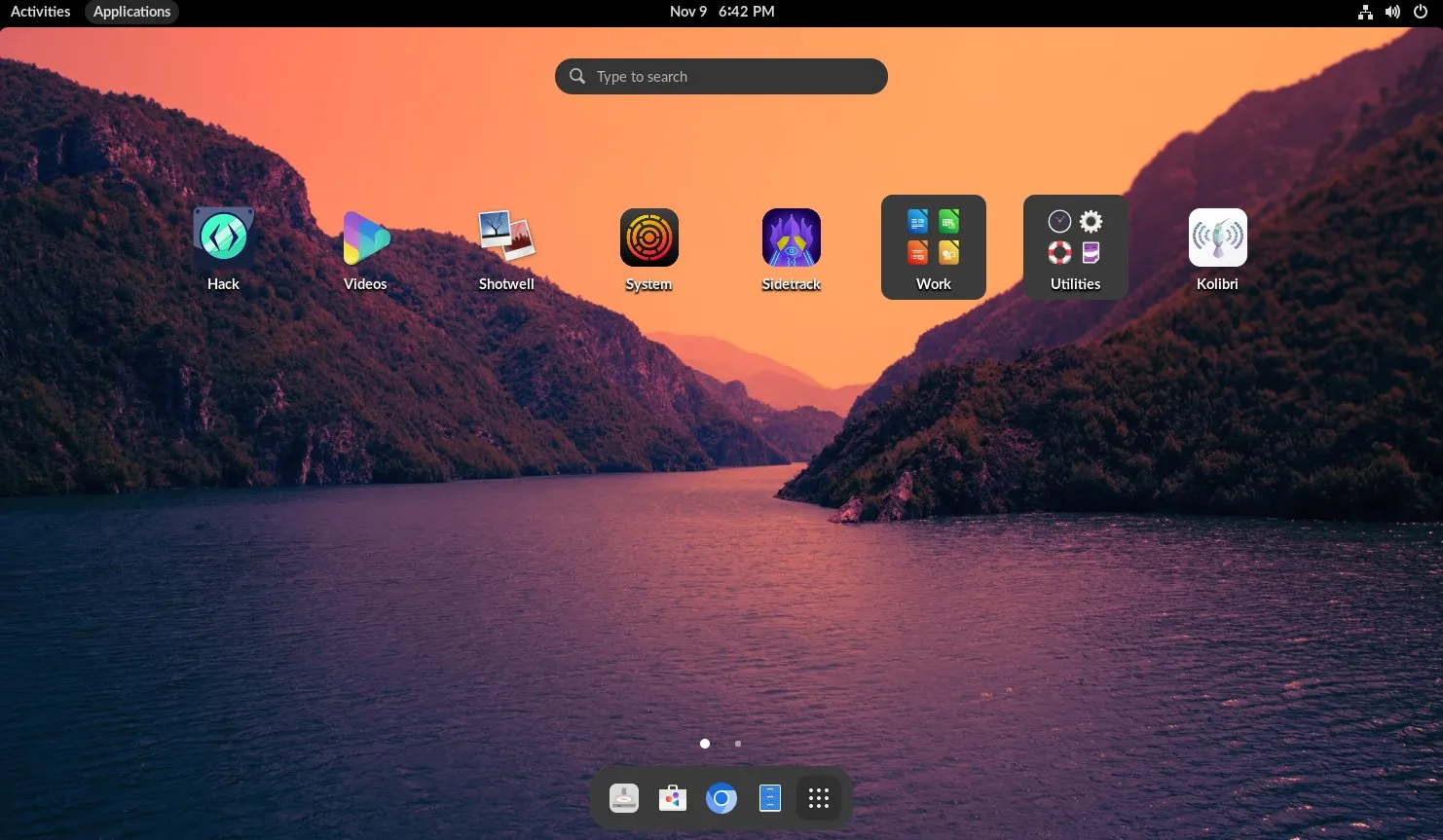Open the System app
The height and width of the screenshot is (840, 1443).
(648, 237)
